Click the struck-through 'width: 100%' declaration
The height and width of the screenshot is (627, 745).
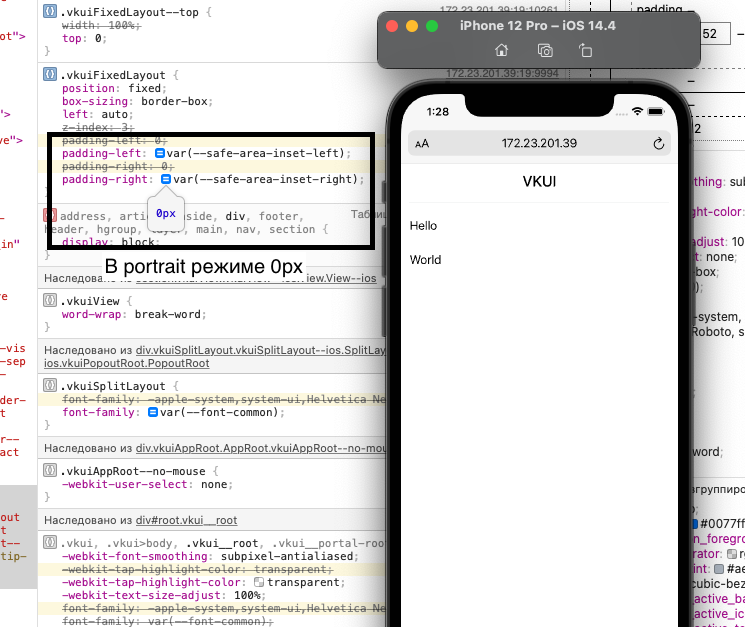[x=101, y=26]
